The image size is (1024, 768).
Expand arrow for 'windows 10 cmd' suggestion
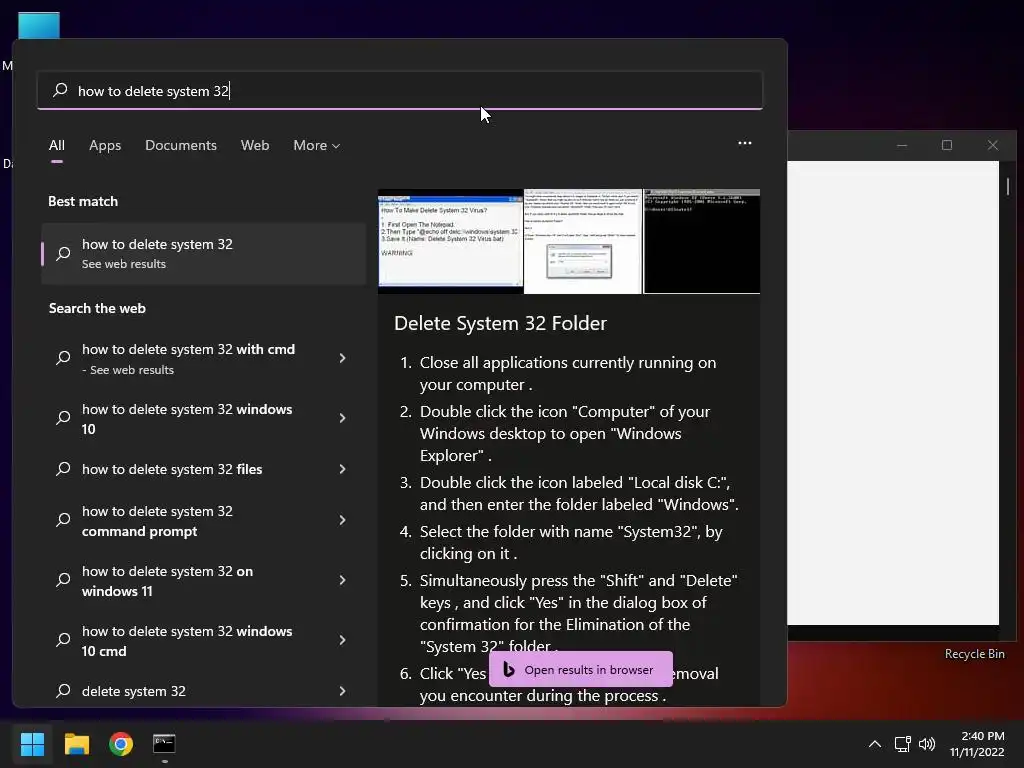pos(342,640)
